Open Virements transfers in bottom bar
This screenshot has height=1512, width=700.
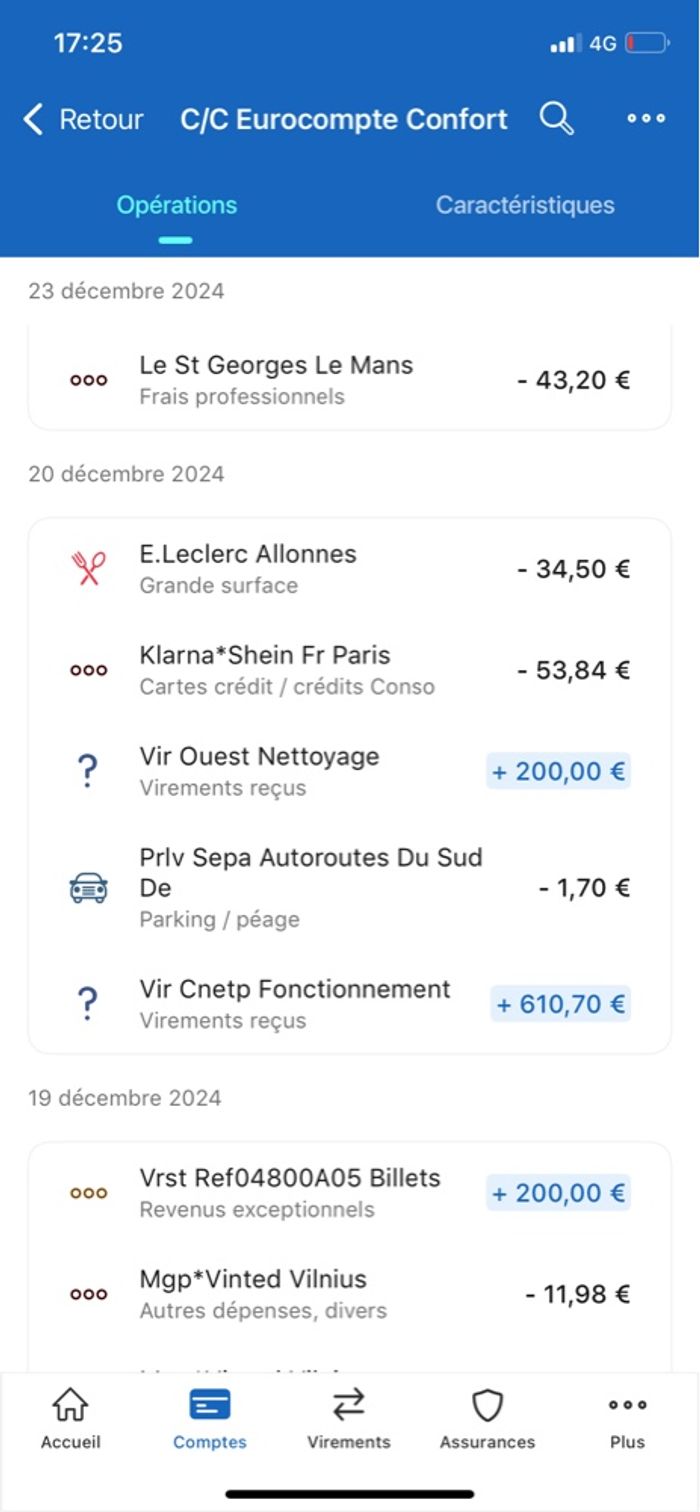pyautogui.click(x=349, y=1418)
